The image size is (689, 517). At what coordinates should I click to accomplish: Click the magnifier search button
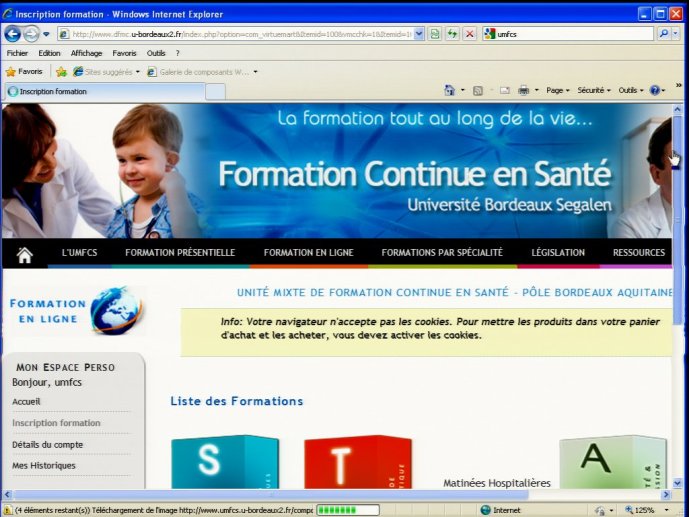[x=664, y=34]
